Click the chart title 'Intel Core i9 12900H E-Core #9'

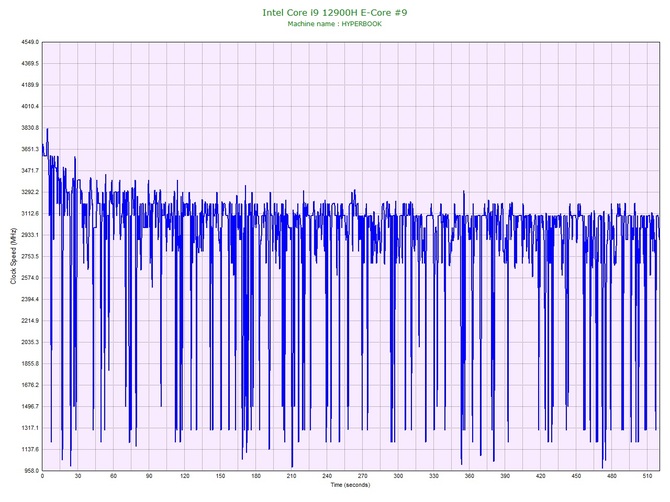pyautogui.click(x=335, y=12)
